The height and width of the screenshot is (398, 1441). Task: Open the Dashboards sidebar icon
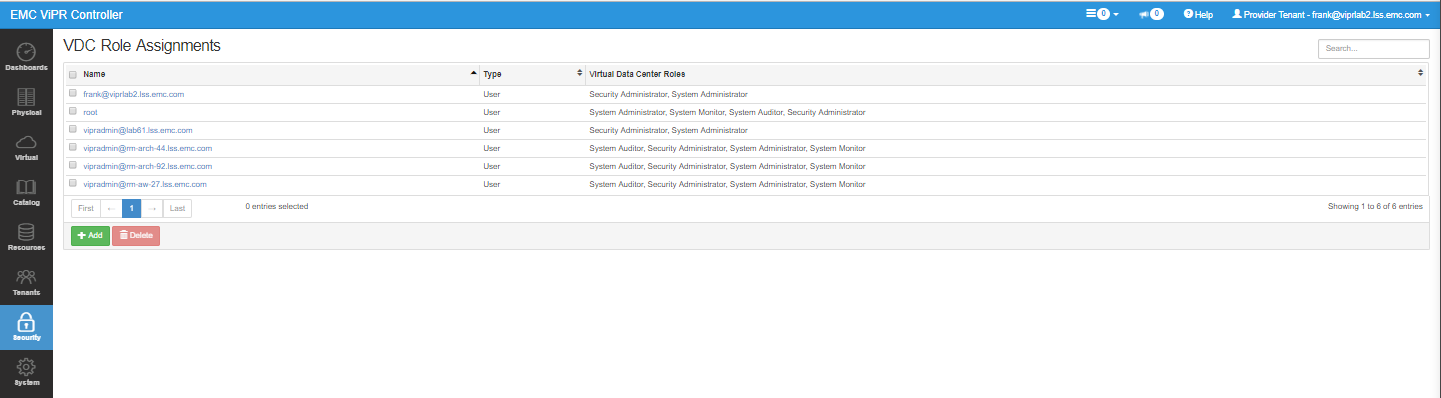tap(26, 56)
